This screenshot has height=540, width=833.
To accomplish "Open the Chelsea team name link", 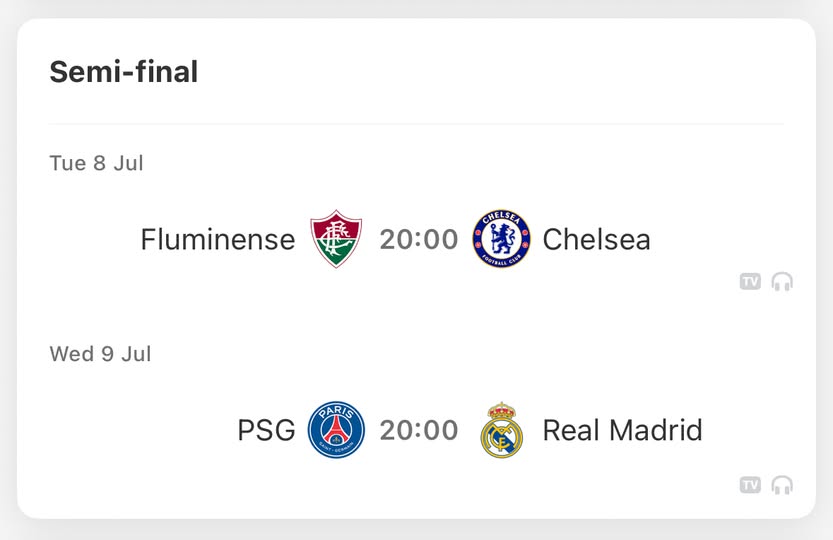I will pyautogui.click(x=596, y=239).
